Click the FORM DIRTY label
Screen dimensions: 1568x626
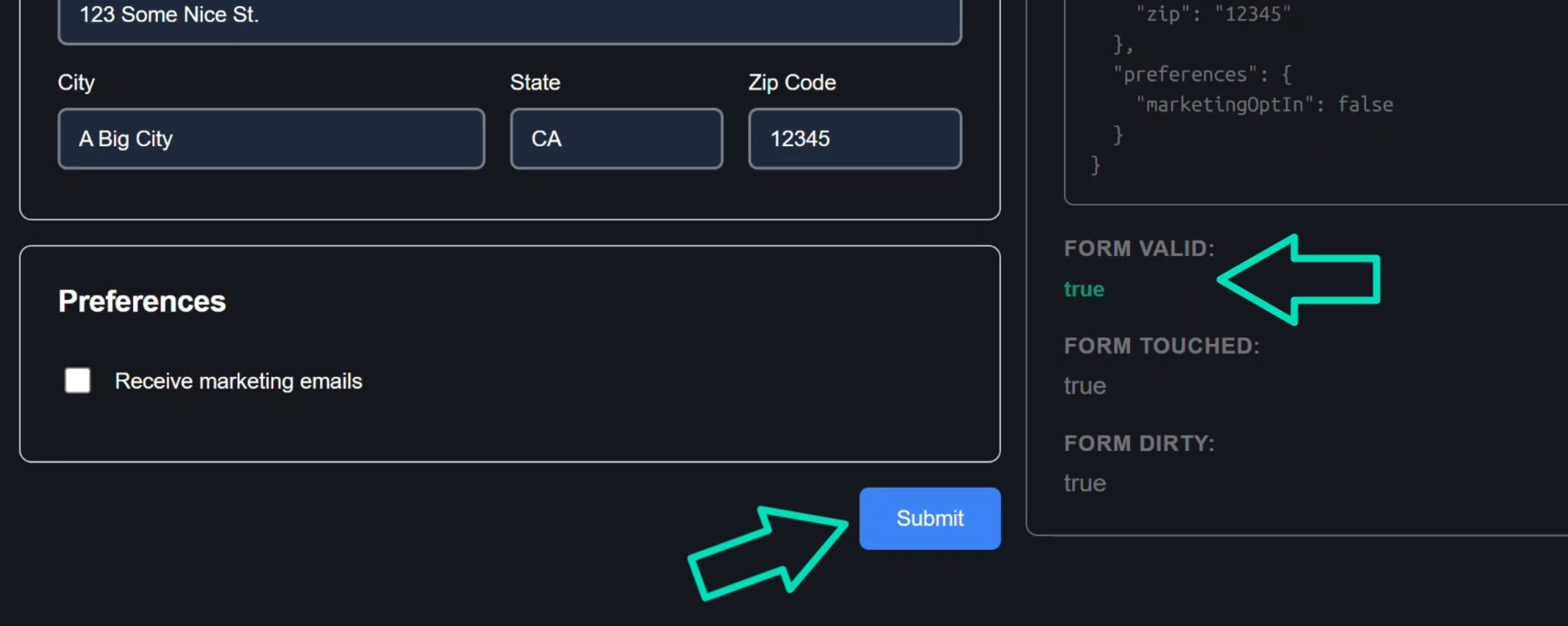(x=1139, y=443)
